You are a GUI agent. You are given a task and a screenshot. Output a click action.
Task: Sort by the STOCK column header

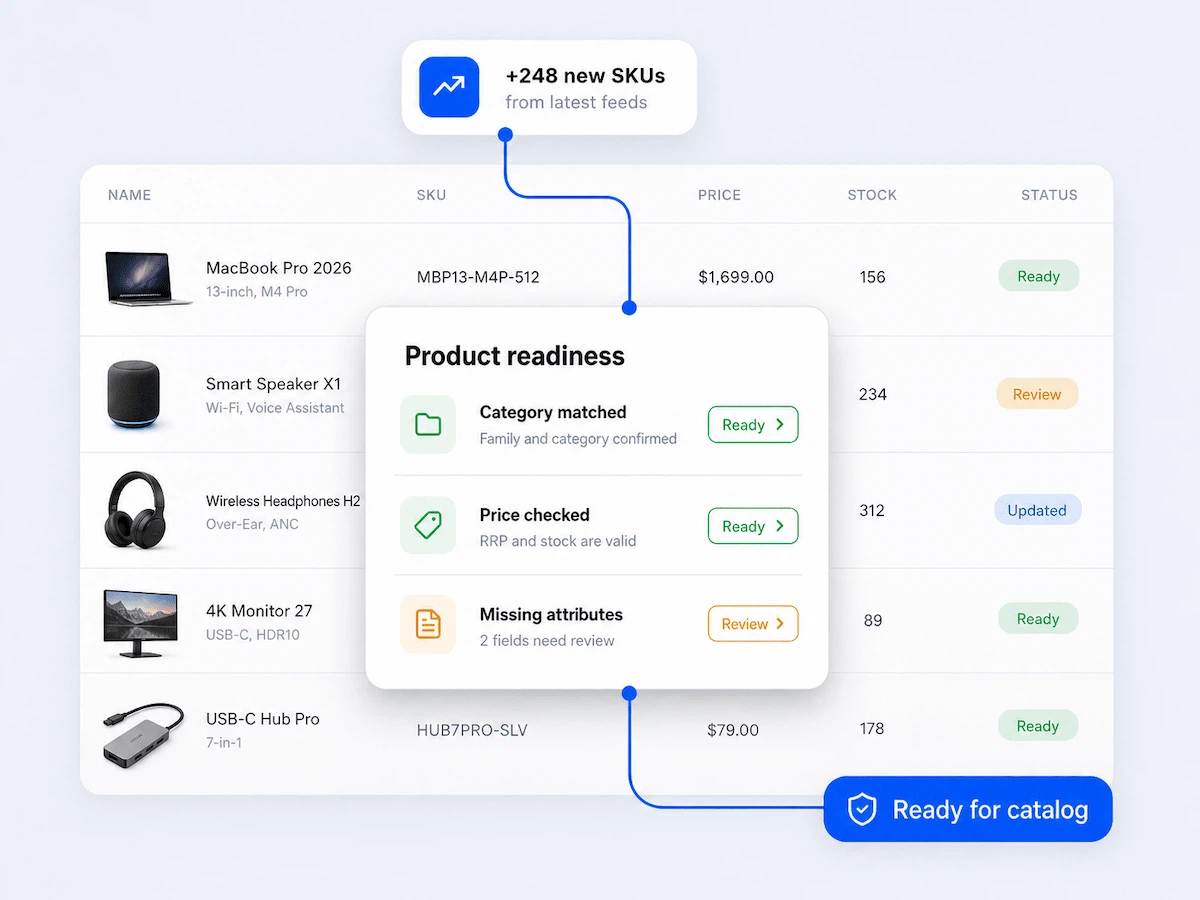872,195
